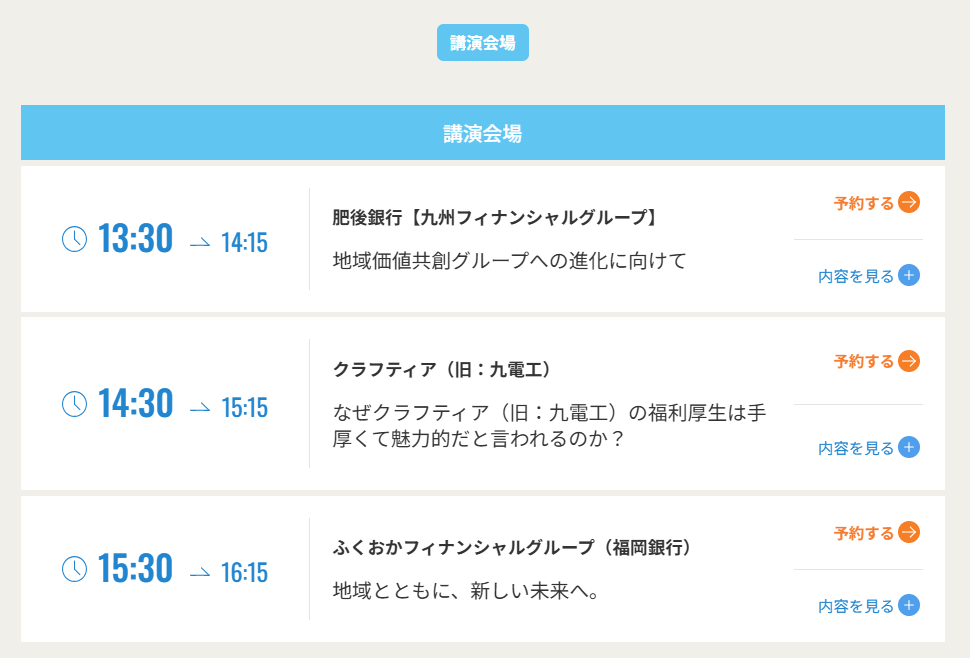Click clock icon beside 13:30 time

75,239
